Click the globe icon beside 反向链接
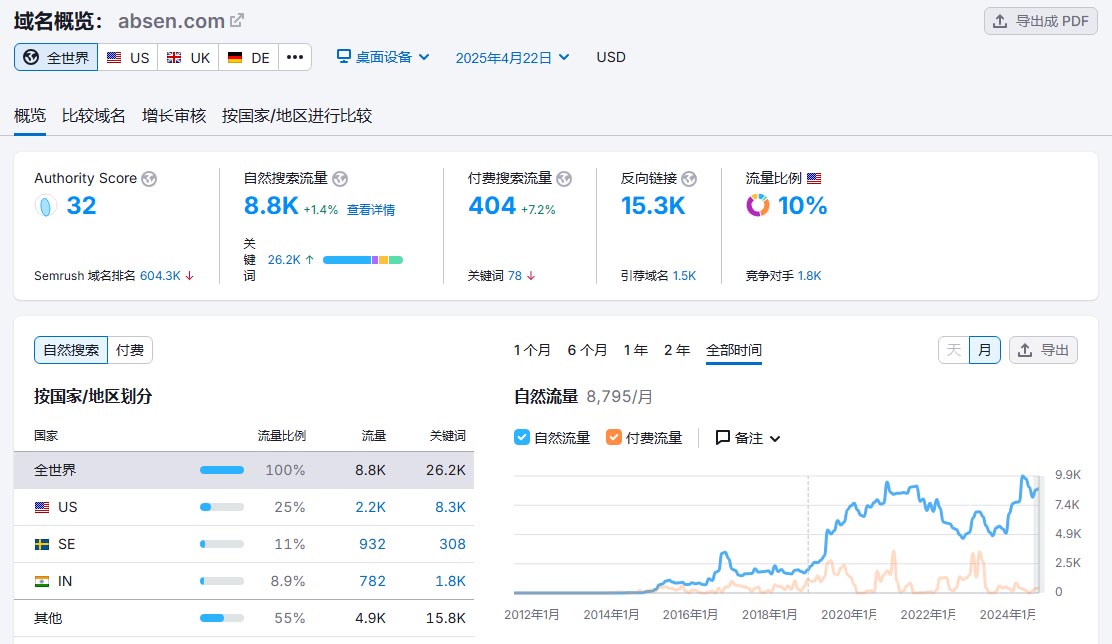Screen dimensions: 1112x644 (x=689, y=179)
